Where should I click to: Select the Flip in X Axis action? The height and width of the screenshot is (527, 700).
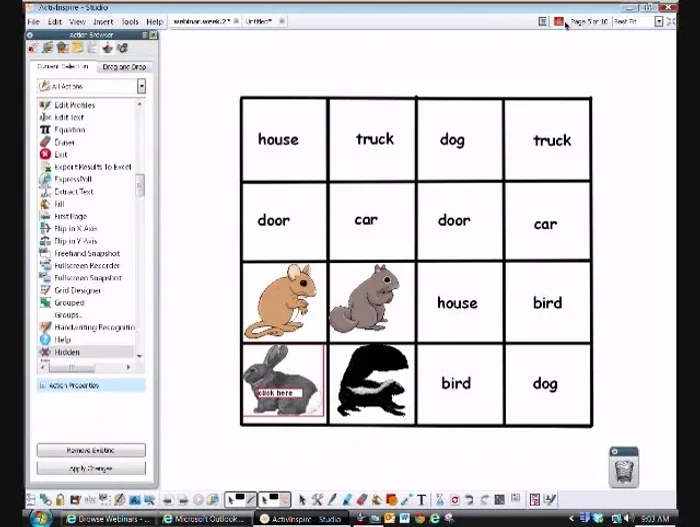click(75, 229)
